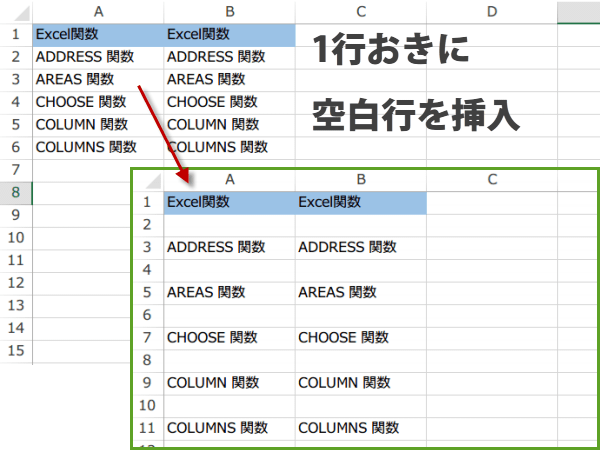Screen dimensions: 600x450
Task: Click B3 'ADDRESS 関数' in green-bordered sheet
Action: 361,248
